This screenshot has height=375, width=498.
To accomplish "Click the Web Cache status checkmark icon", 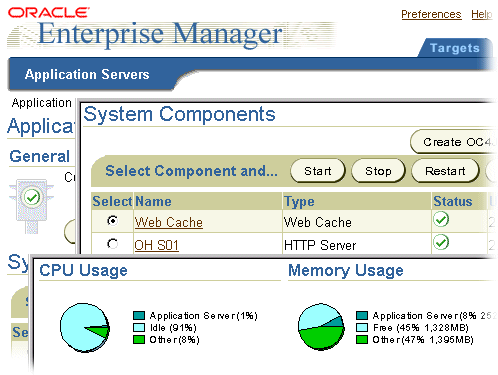I will click(x=441, y=219).
